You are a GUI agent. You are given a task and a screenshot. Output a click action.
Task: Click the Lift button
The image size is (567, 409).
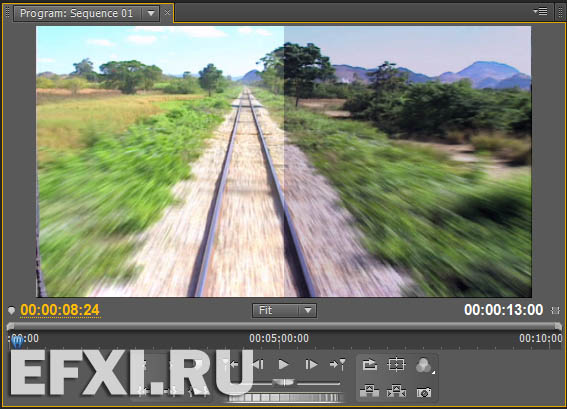tap(370, 391)
